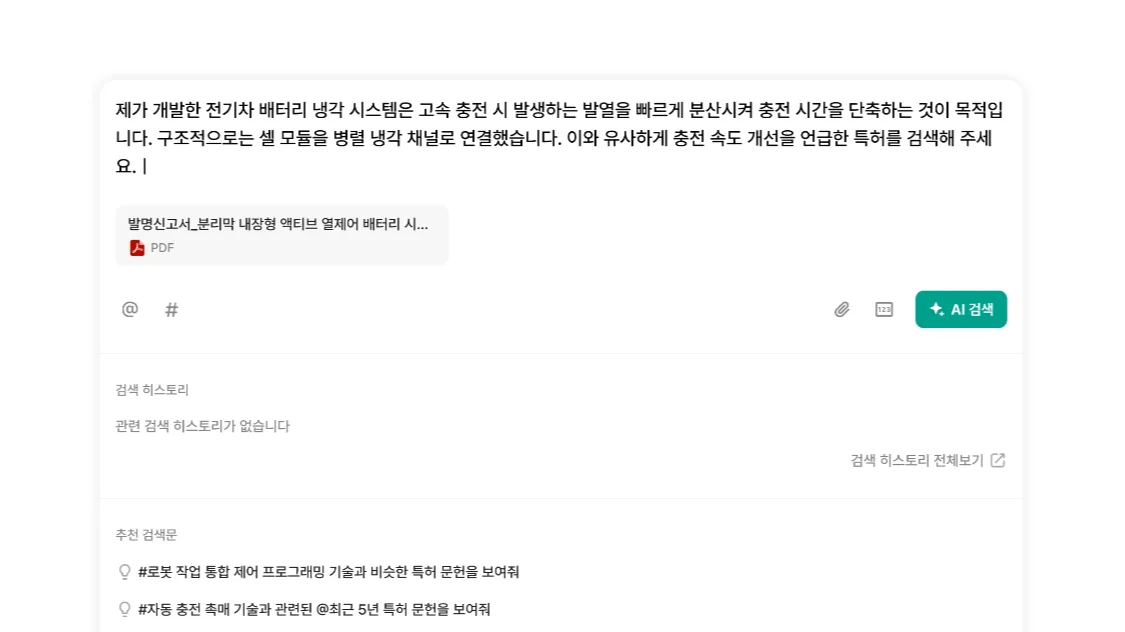Viewport: 1125px width, 632px height.
Task: Click the PDF label under attachment name
Action: (162, 248)
